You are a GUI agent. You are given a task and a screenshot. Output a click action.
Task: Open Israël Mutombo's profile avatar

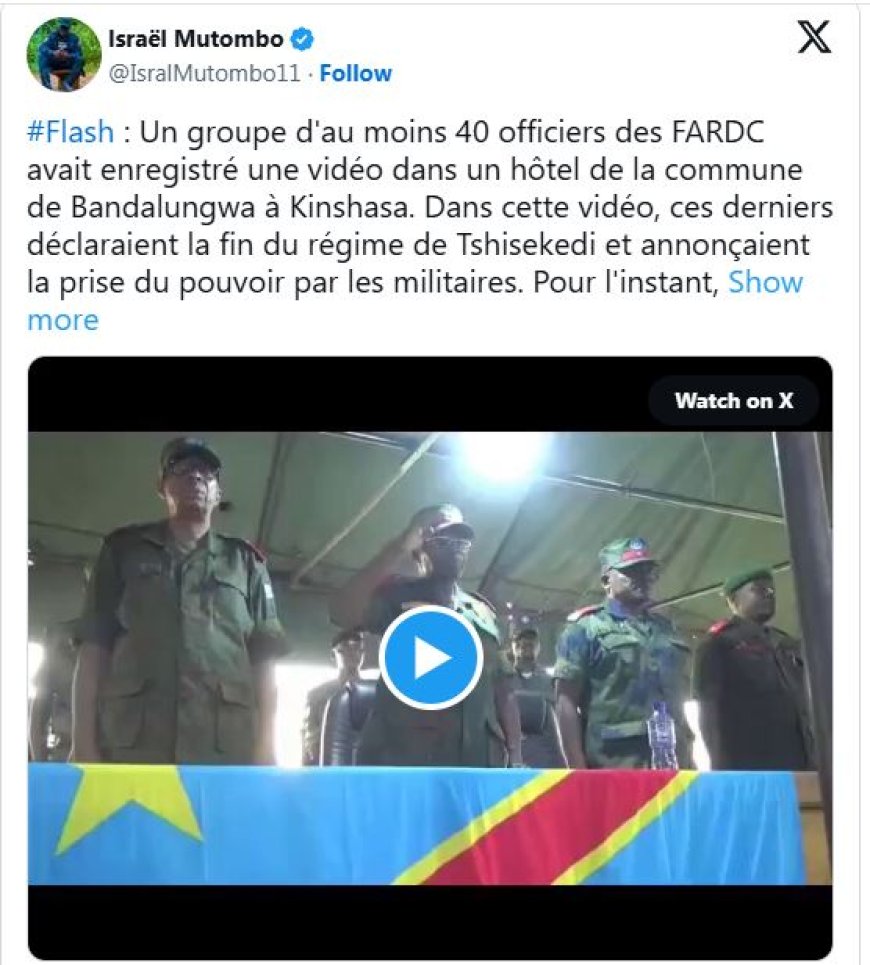(x=63, y=54)
